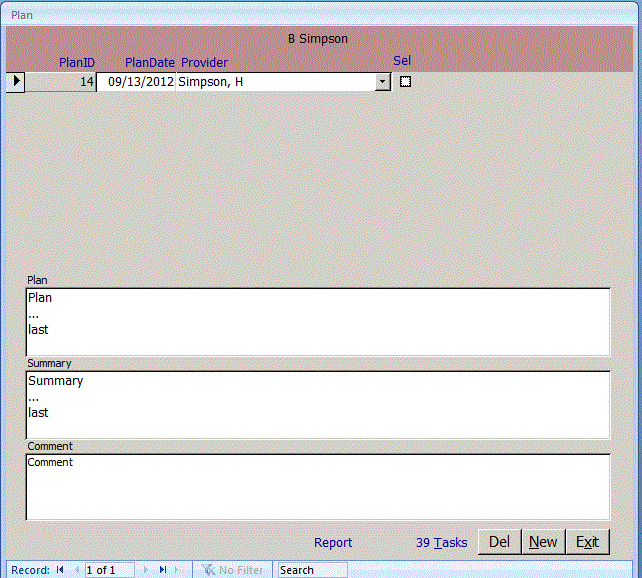Click the PlanDate field 09/13/2012
The width and height of the screenshot is (642, 578).
click(x=136, y=82)
